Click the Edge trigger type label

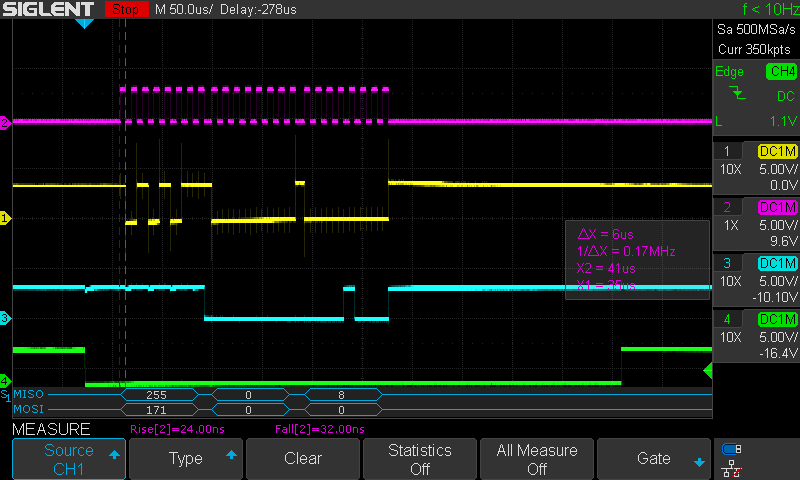click(x=729, y=71)
